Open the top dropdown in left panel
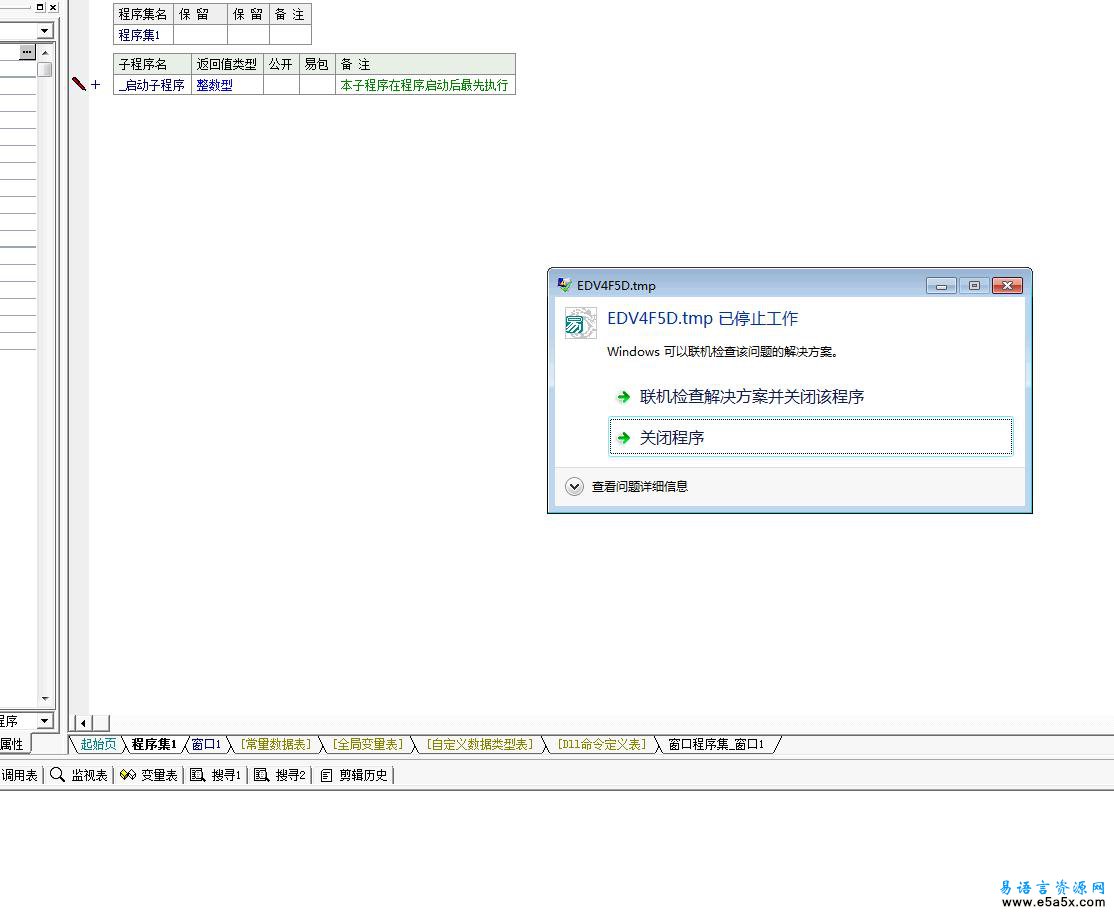 point(45,31)
